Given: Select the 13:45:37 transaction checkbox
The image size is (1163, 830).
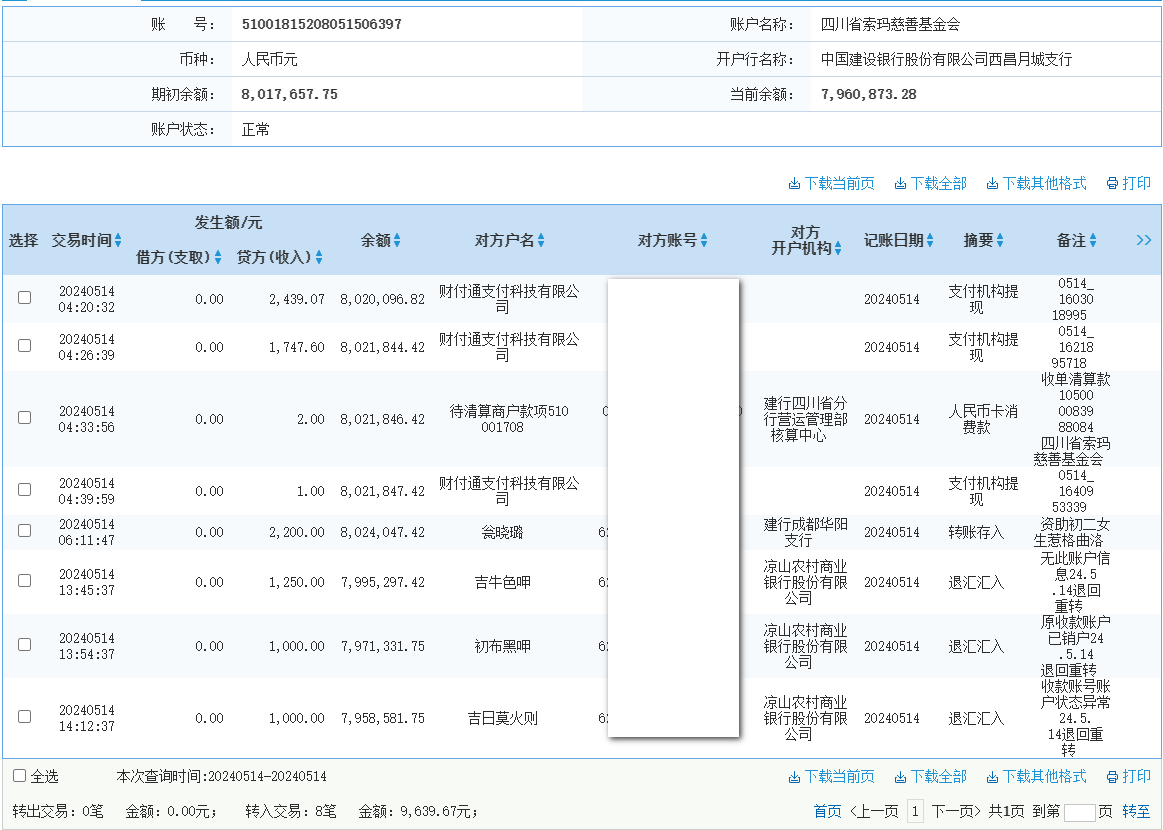Looking at the screenshot, I should pos(24,581).
